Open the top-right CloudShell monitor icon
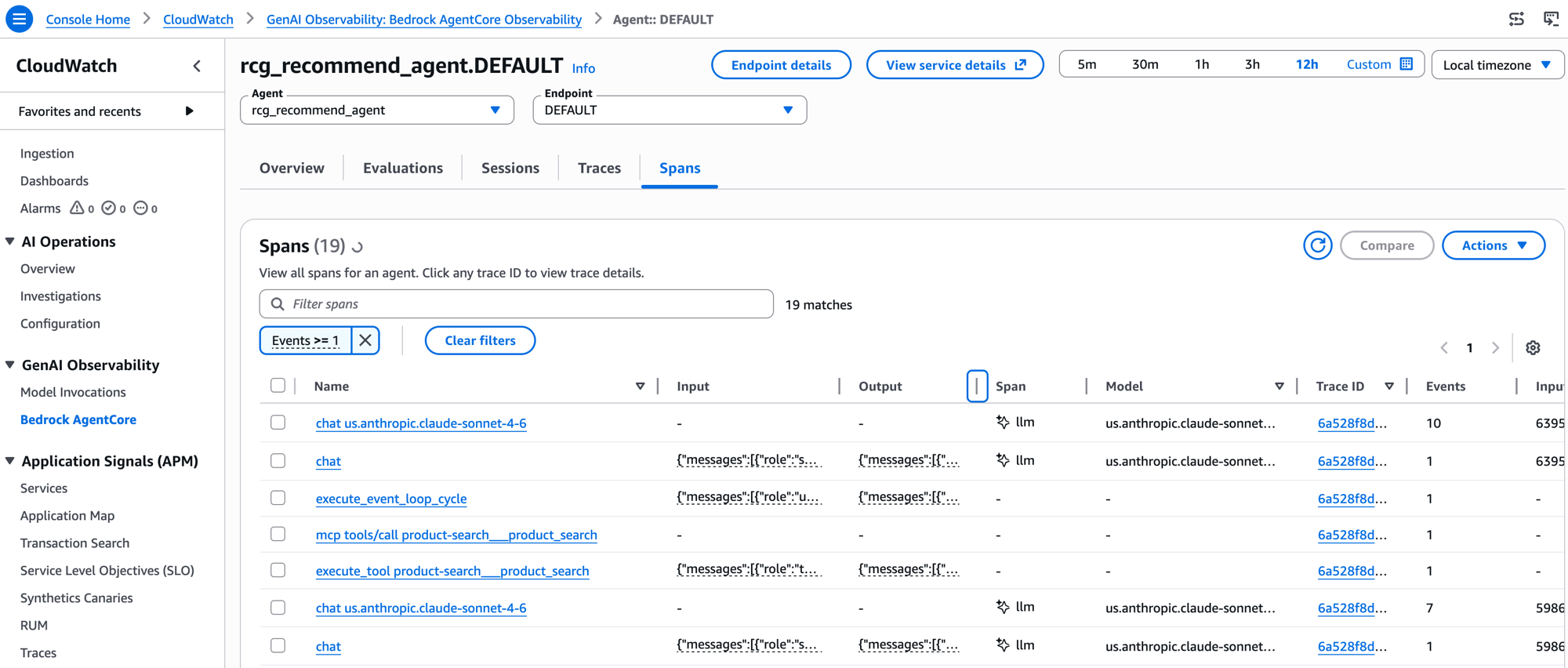The width and height of the screenshot is (1568, 668). click(1551, 19)
